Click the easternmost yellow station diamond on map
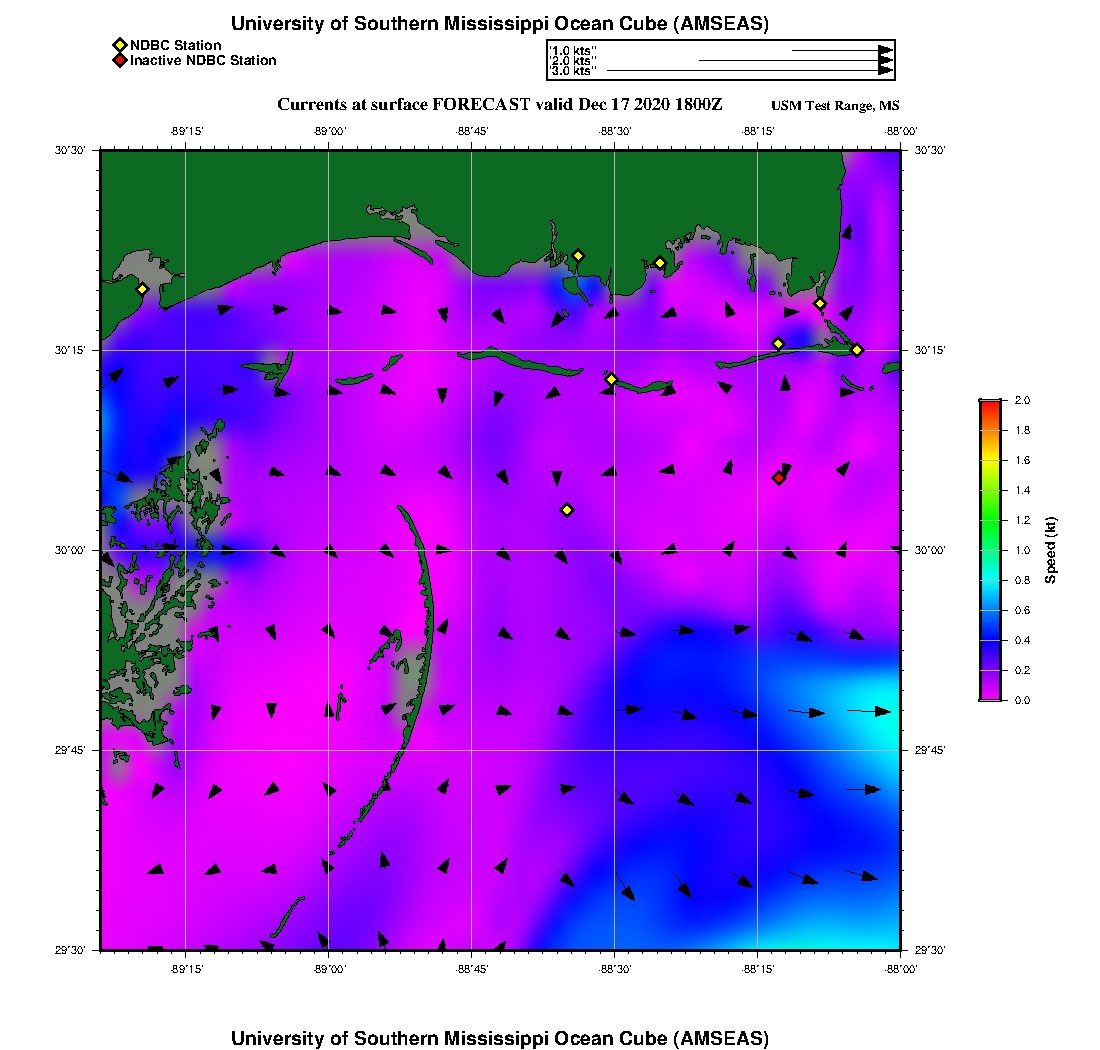Viewport: 1100px width, 1050px height. click(x=857, y=349)
